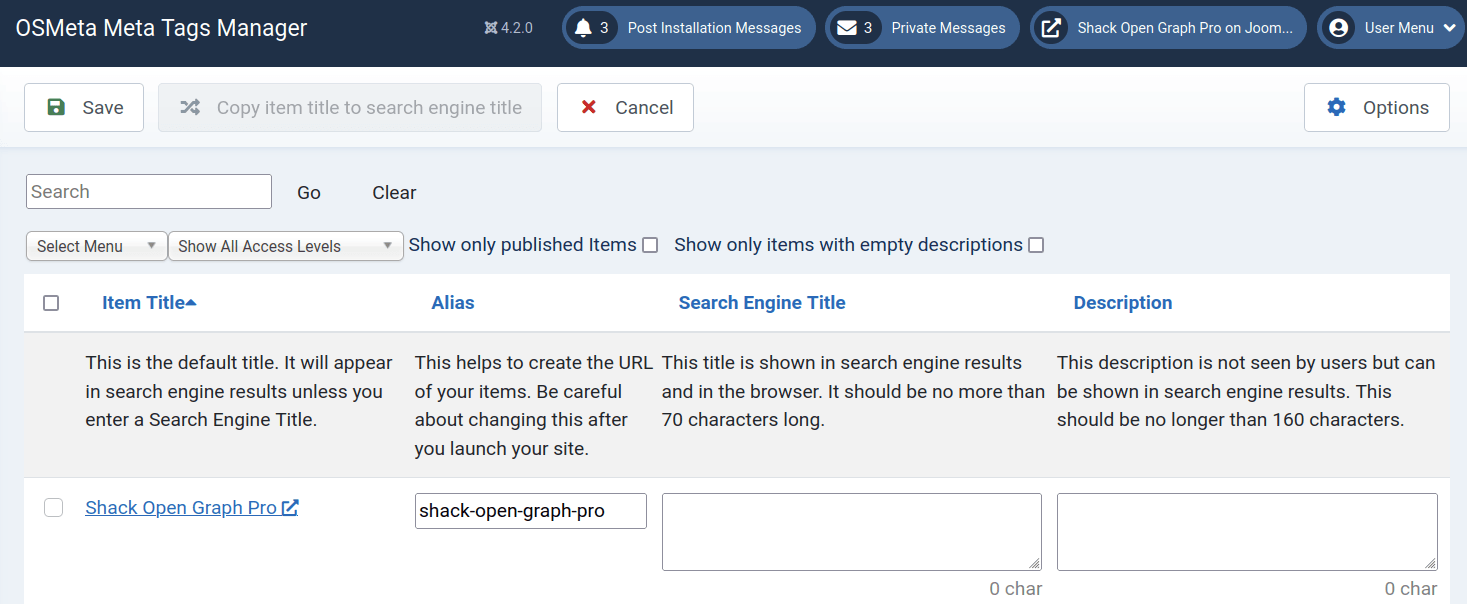Image resolution: width=1467 pixels, height=604 pixels.
Task: Click the Joomla 4.2.0 version icon
Action: click(490, 28)
